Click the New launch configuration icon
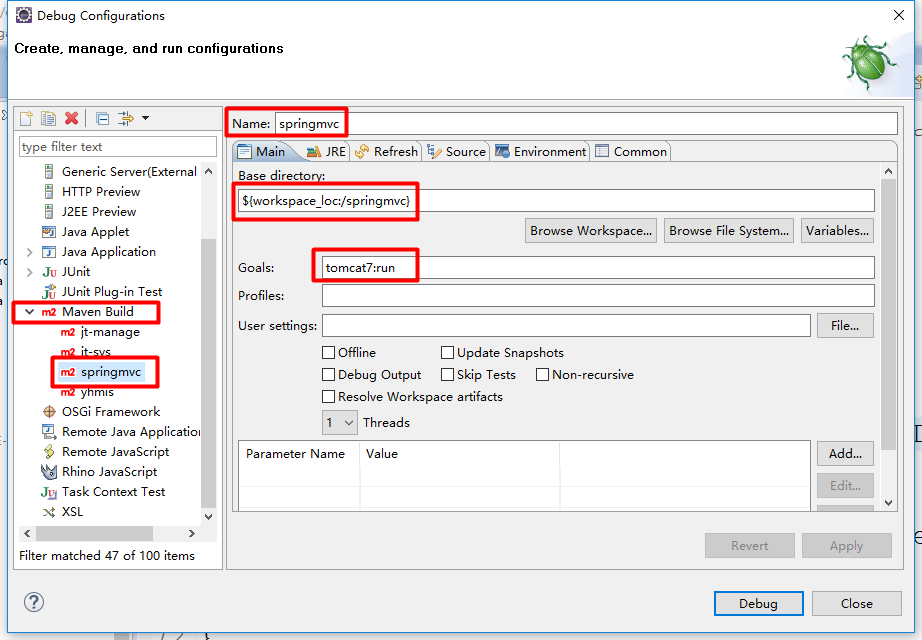922x640 pixels. point(26,118)
